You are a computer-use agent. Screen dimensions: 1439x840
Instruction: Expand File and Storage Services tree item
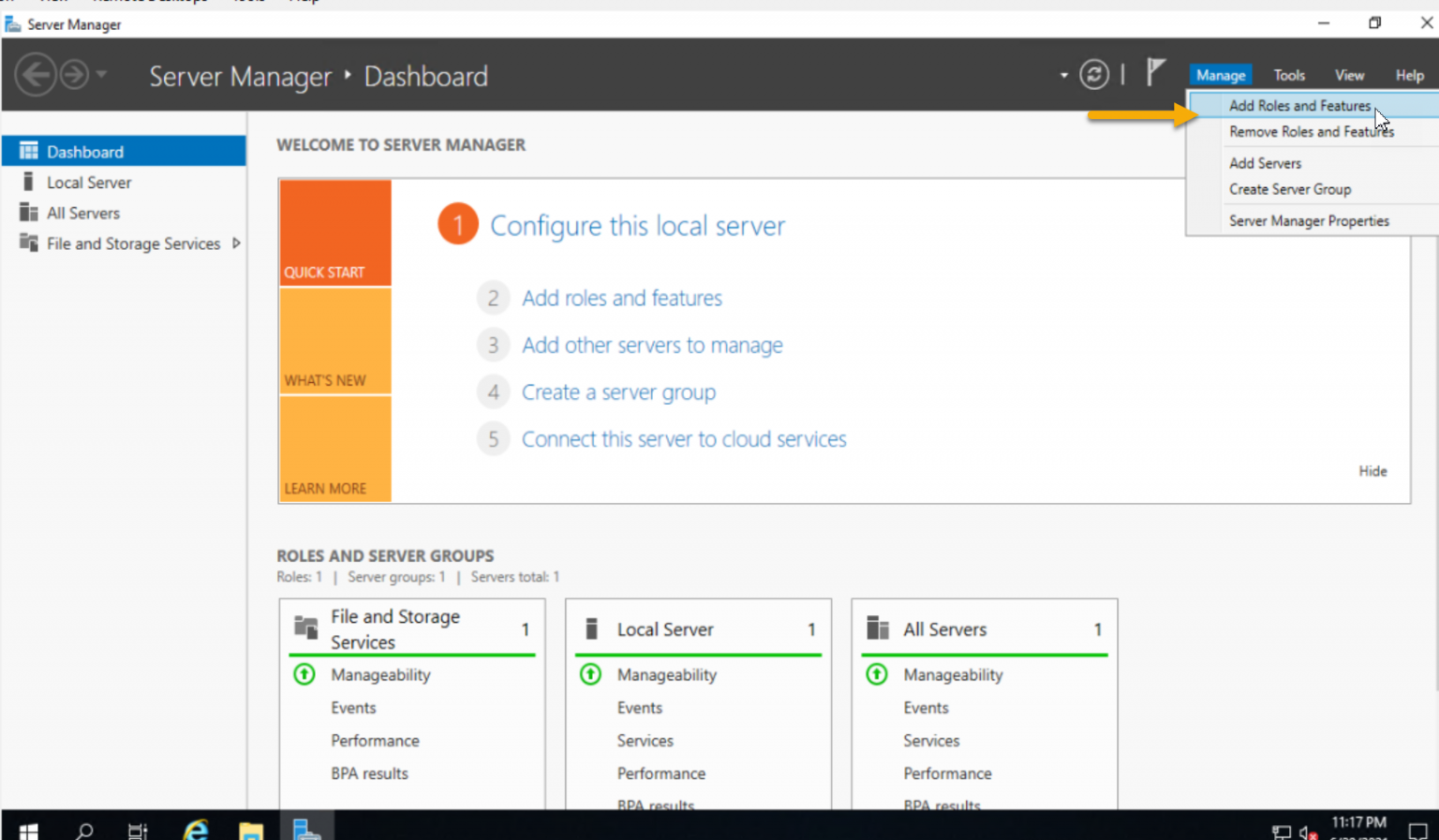[x=237, y=243]
